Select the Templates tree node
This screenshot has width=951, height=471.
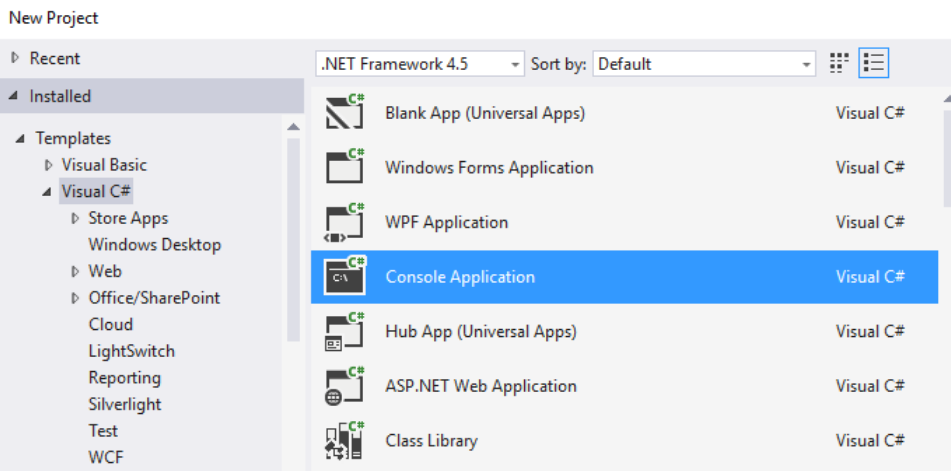[x=73, y=138]
